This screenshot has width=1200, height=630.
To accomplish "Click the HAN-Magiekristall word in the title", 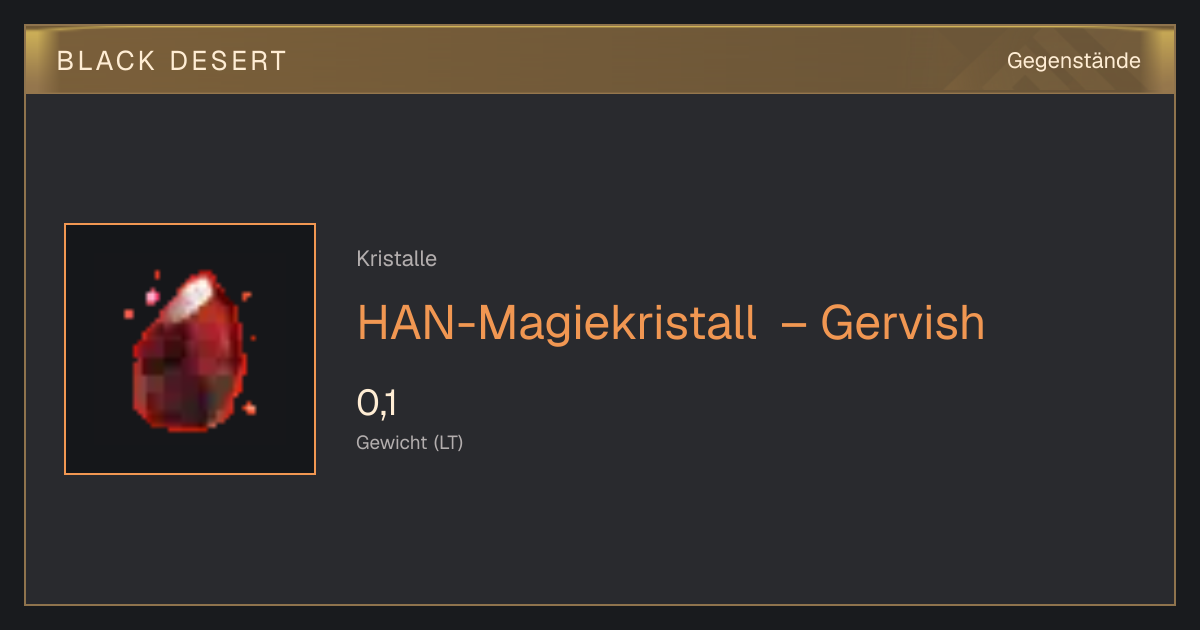I will pyautogui.click(x=556, y=323).
